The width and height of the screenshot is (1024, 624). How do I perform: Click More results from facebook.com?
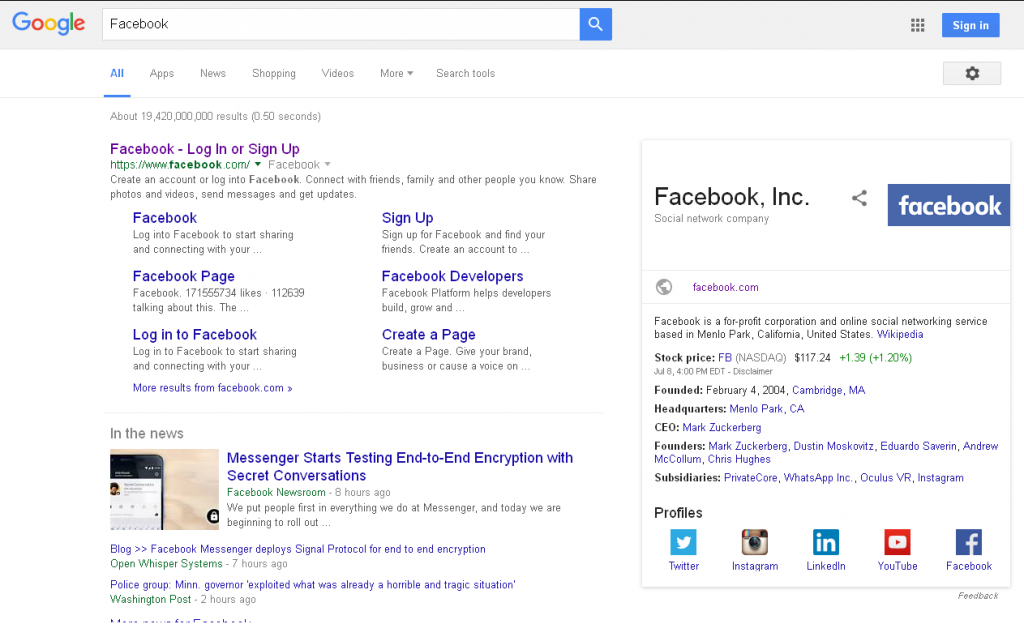(212, 388)
